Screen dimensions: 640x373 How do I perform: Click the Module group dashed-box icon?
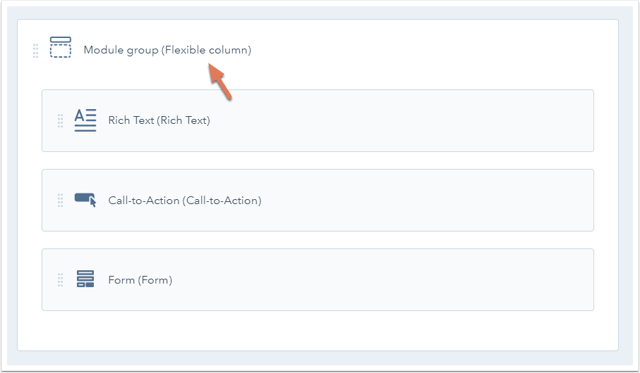[x=60, y=47]
